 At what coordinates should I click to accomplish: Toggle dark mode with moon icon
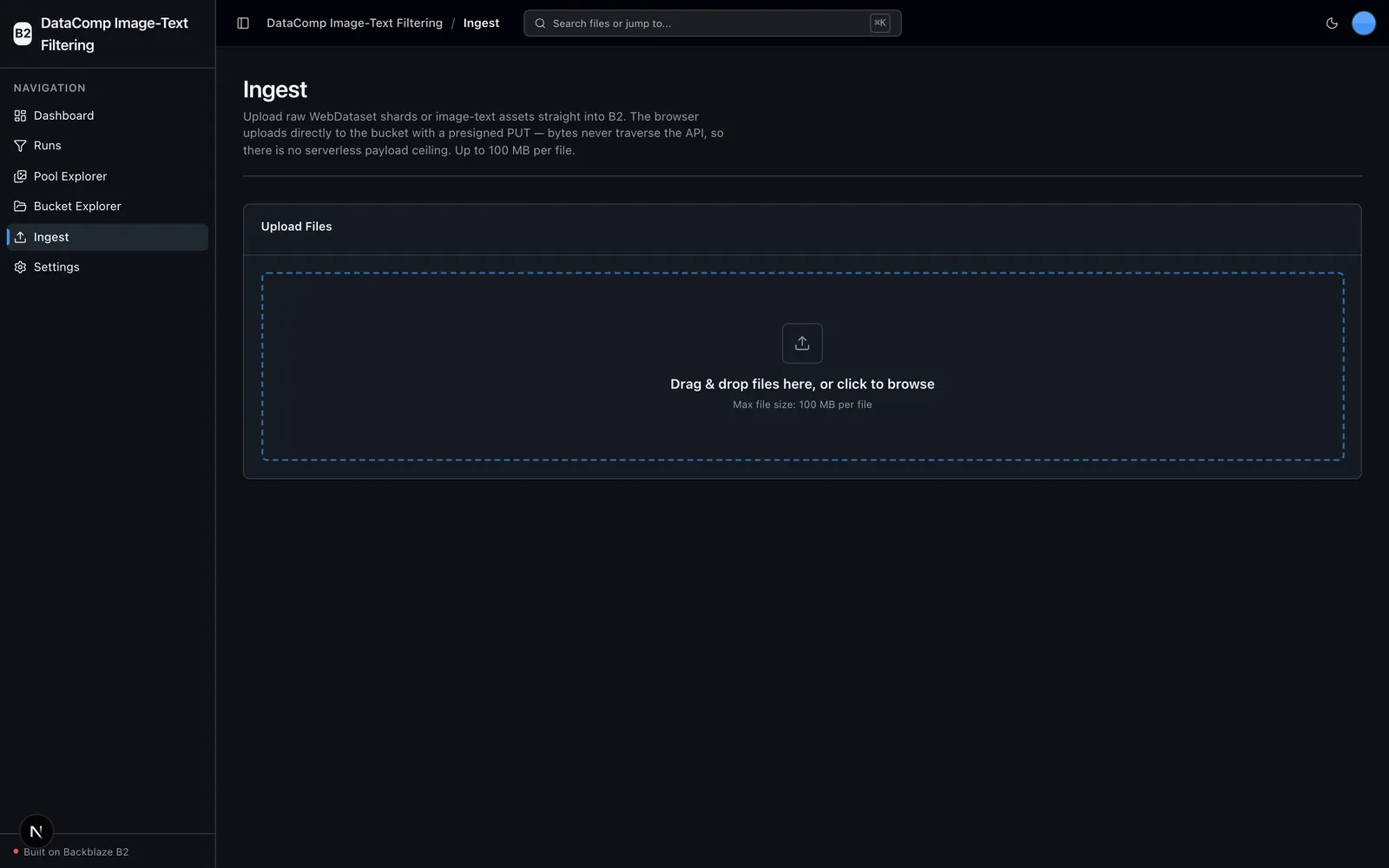pos(1332,23)
